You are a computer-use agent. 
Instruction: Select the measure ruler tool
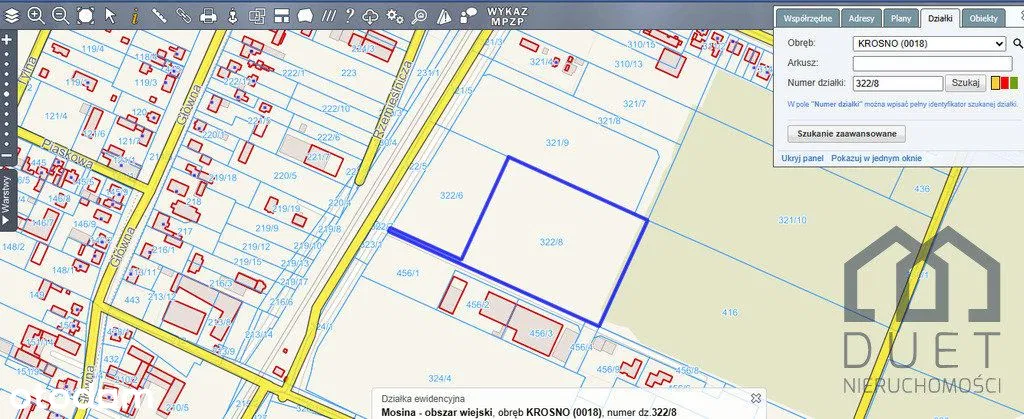pos(159,15)
